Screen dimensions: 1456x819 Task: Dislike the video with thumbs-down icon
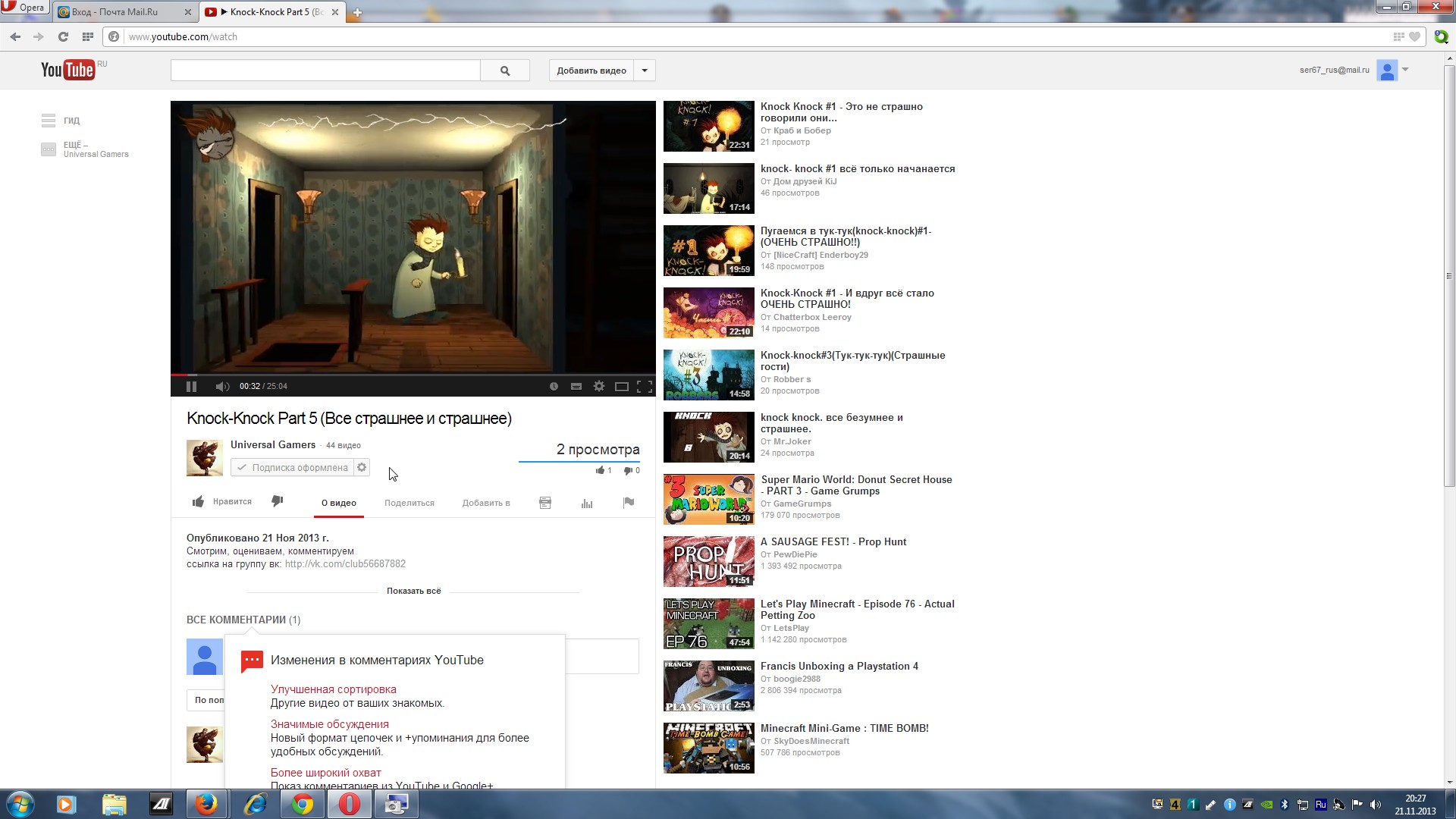278,501
